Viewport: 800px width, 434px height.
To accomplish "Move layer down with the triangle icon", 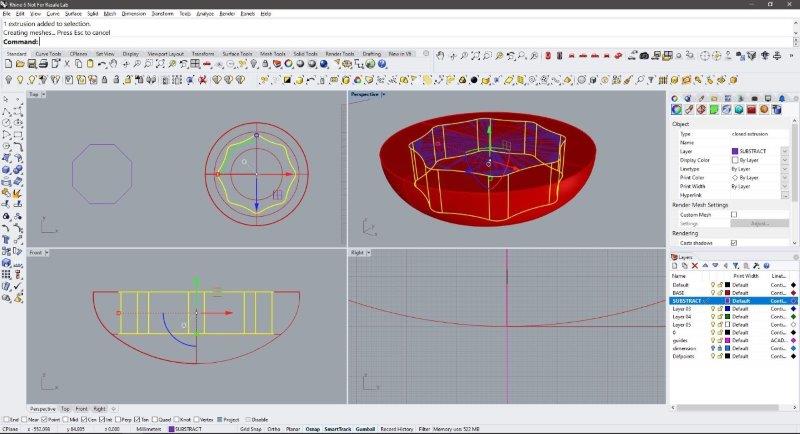I will (715, 265).
